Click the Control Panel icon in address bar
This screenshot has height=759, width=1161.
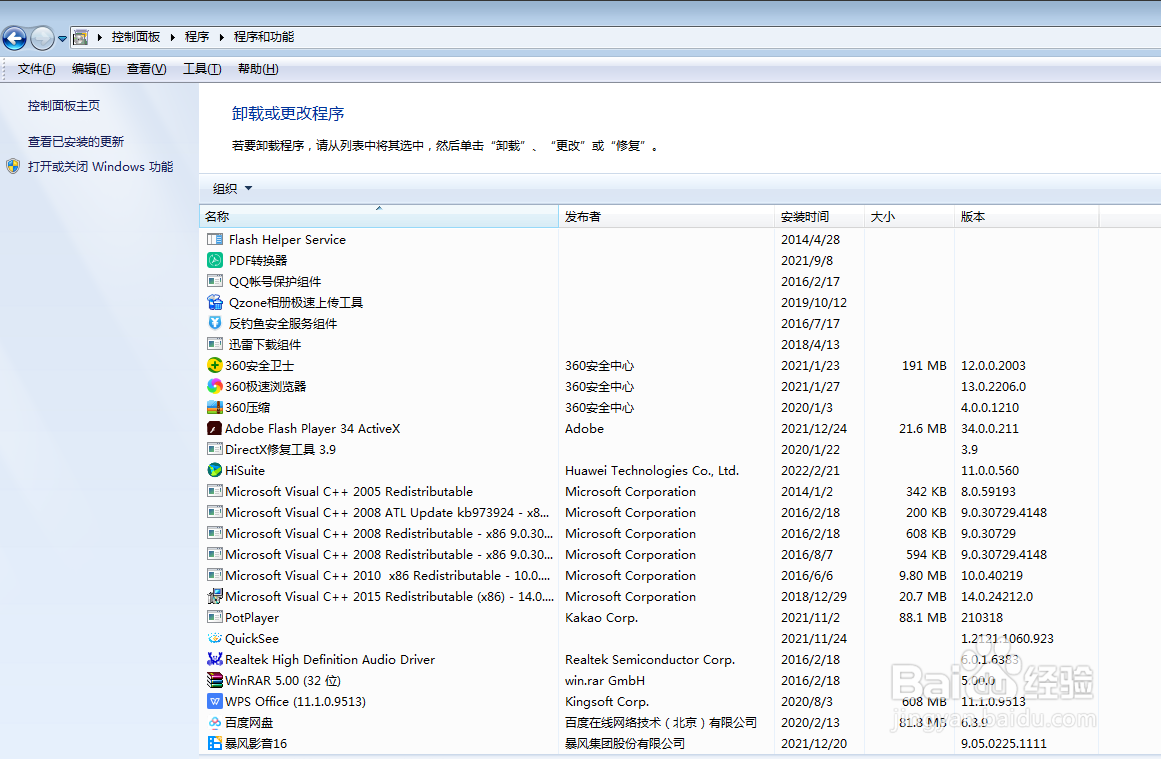coord(81,37)
